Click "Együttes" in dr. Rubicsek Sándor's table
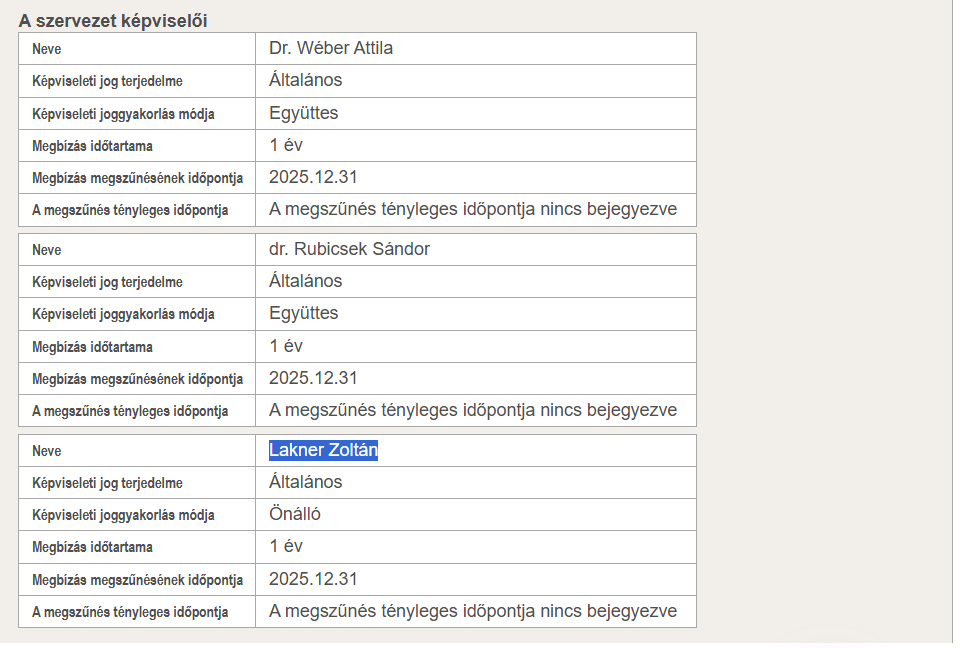The width and height of the screenshot is (960, 648). click(x=304, y=313)
